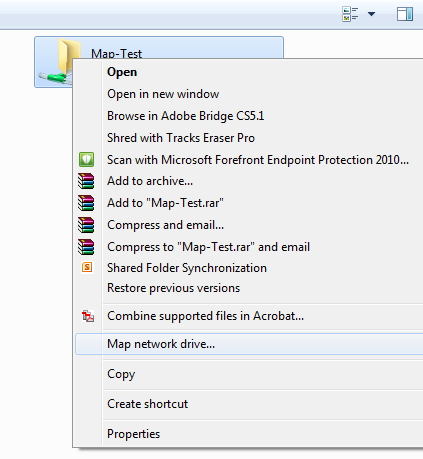Choose Map network drive... option
Image resolution: width=423 pixels, height=459 pixels.
pos(249,344)
